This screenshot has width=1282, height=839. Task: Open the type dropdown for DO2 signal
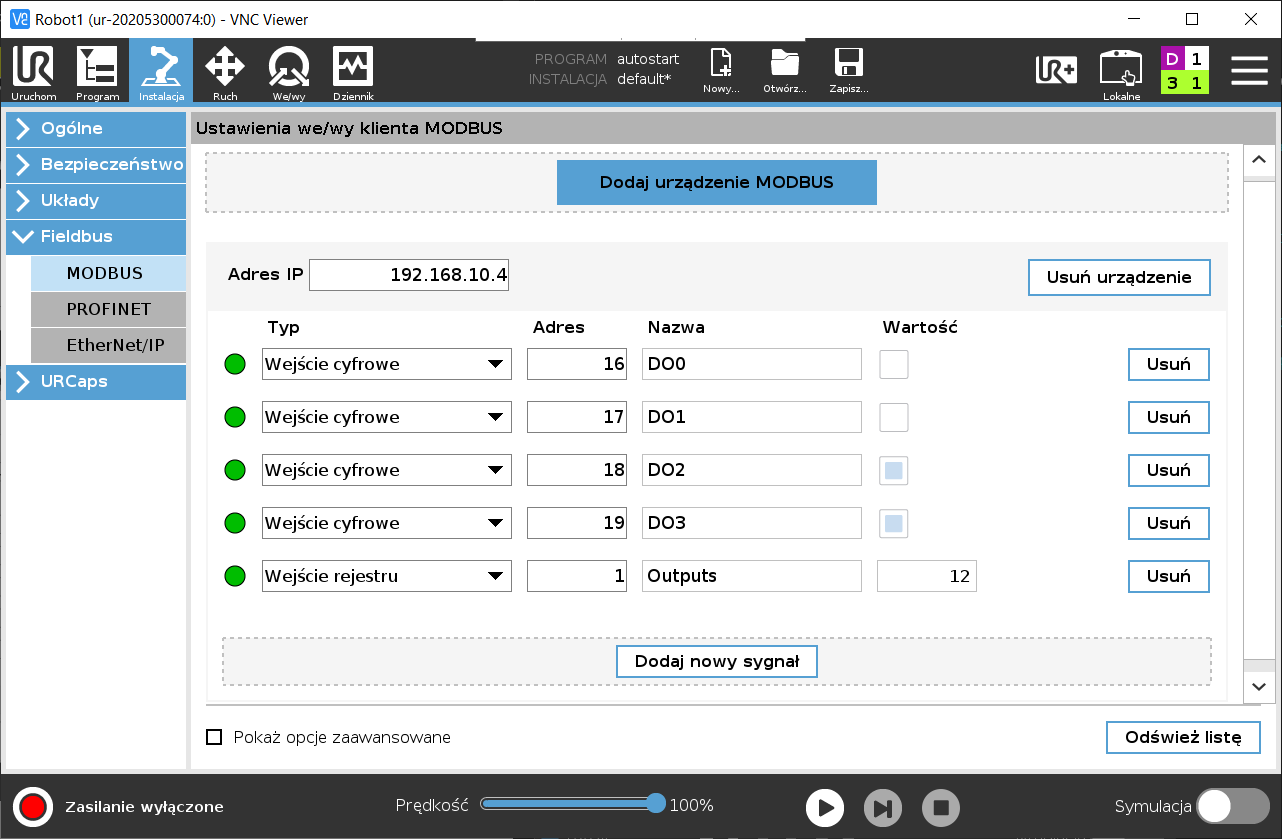[x=387, y=470]
